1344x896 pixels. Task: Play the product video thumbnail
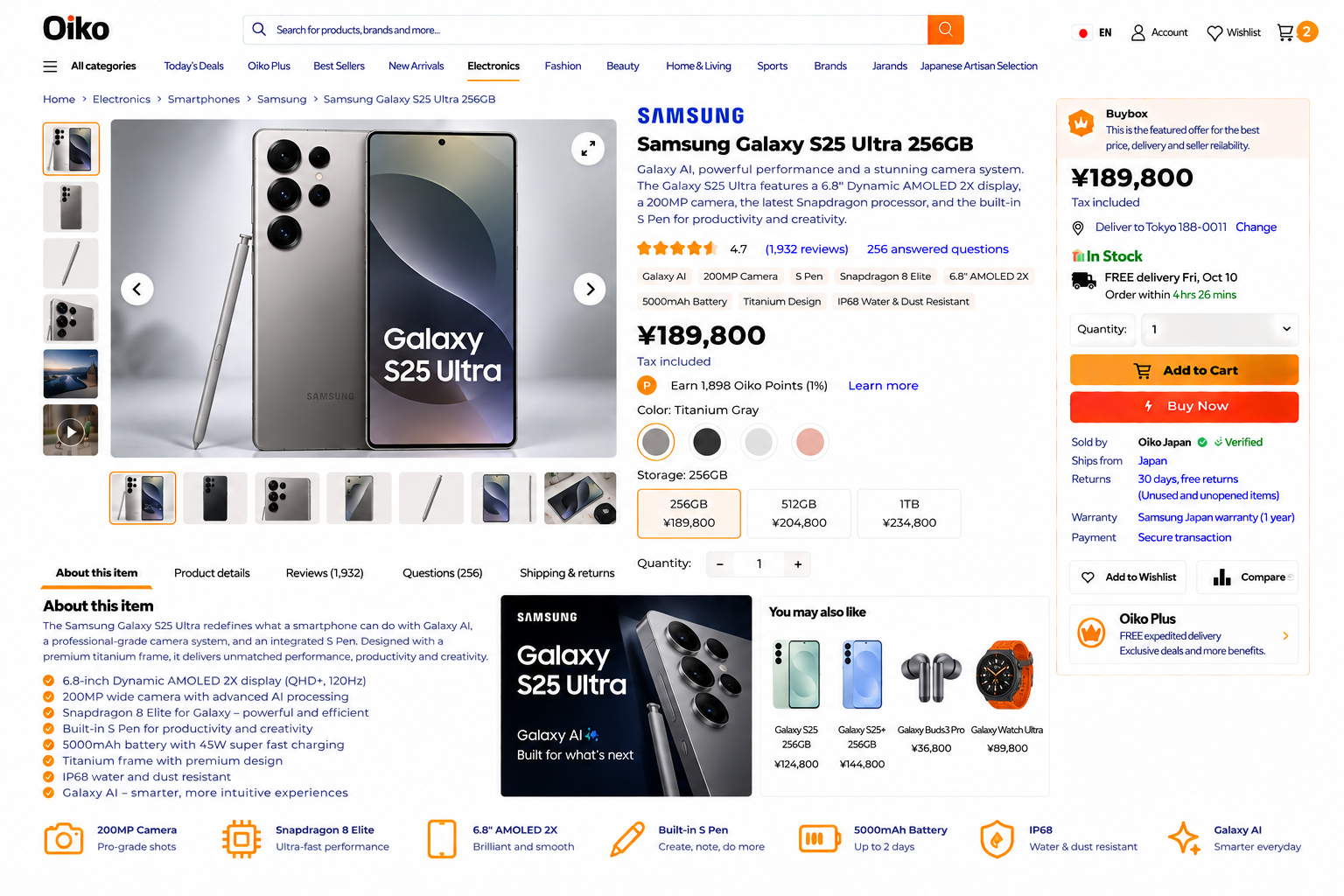point(71,430)
